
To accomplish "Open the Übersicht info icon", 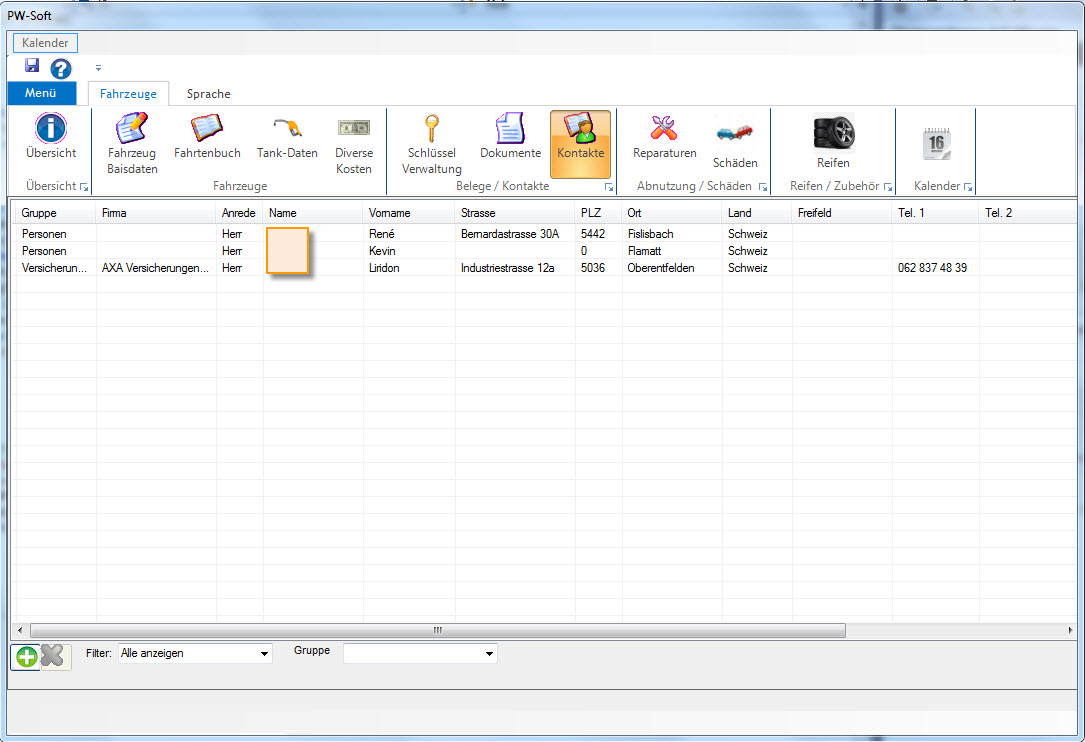I will [50, 130].
